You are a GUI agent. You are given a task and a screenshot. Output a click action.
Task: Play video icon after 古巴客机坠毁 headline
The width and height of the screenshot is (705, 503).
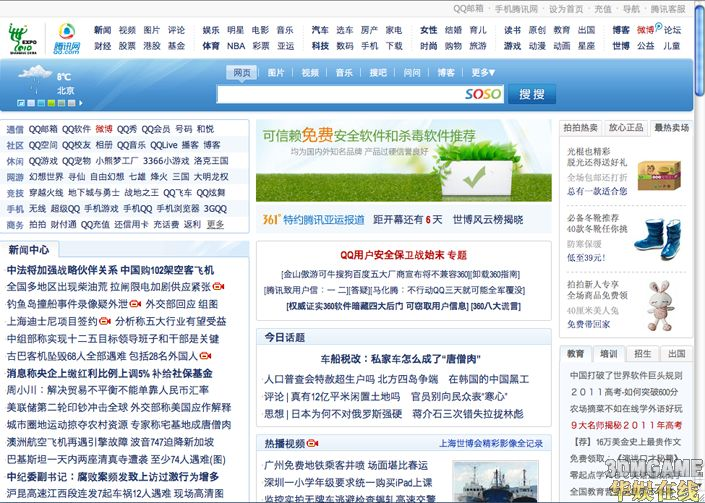point(205,356)
